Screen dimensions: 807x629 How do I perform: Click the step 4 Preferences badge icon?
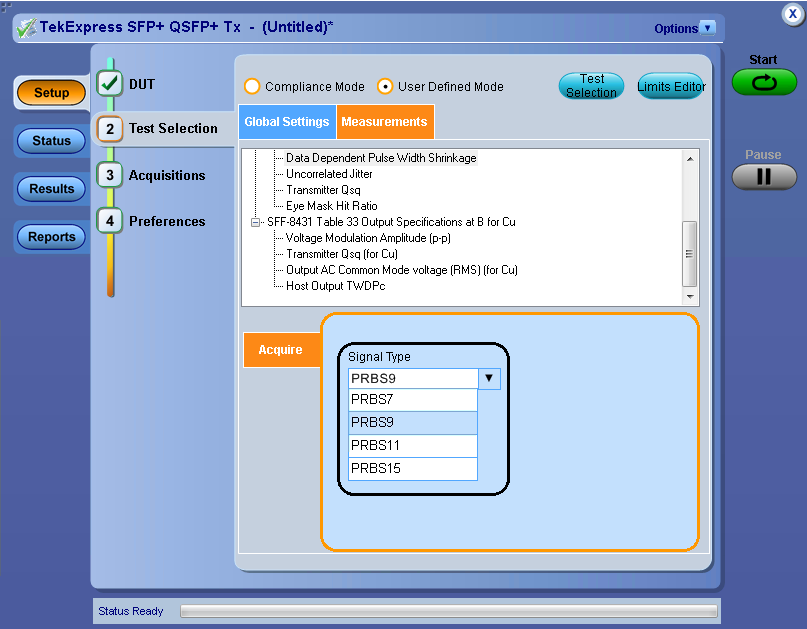[109, 221]
